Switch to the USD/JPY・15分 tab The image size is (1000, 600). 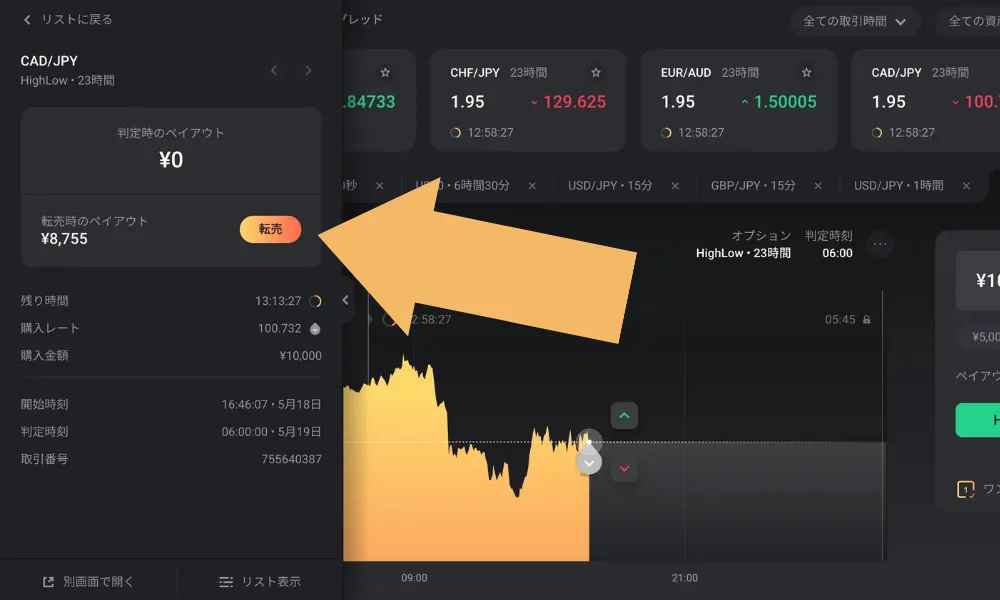(610, 186)
